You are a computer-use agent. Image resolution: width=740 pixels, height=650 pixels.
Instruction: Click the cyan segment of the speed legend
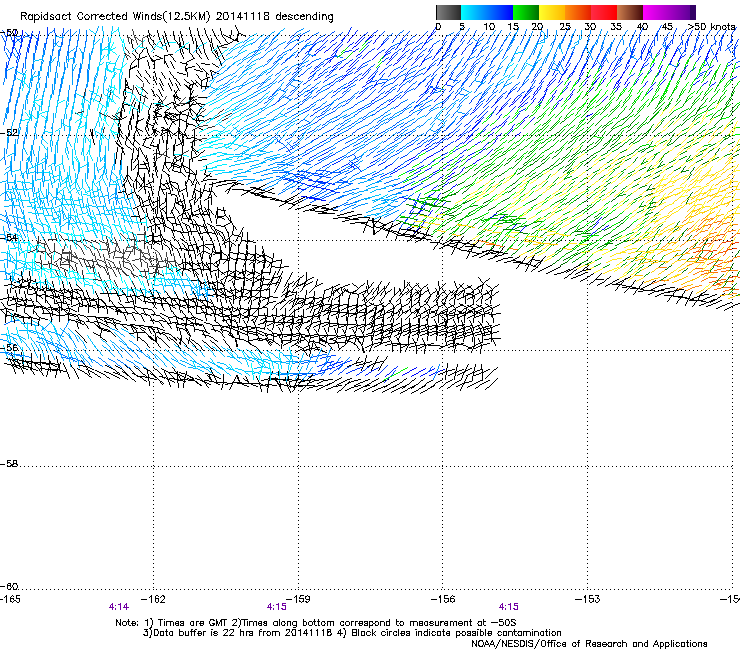[474, 12]
